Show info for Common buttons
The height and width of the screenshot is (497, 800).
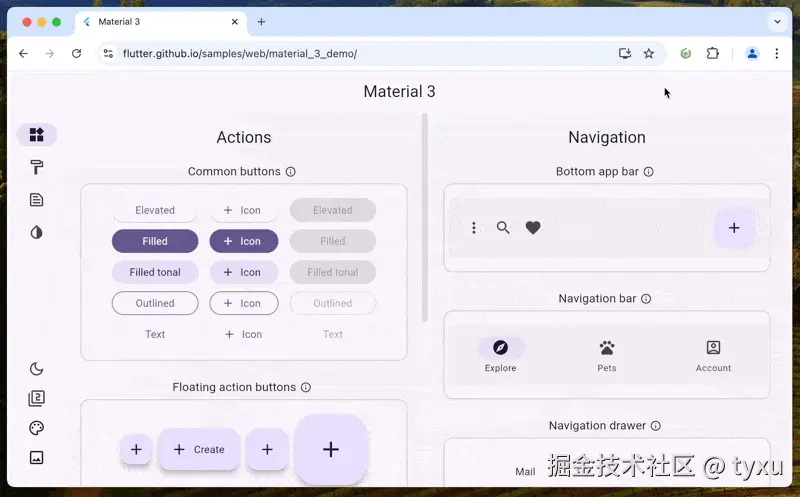click(290, 171)
